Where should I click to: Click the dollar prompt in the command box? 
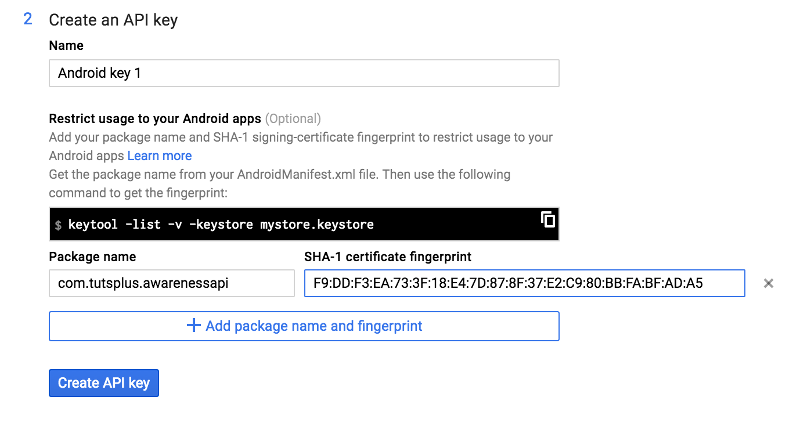(x=58, y=225)
